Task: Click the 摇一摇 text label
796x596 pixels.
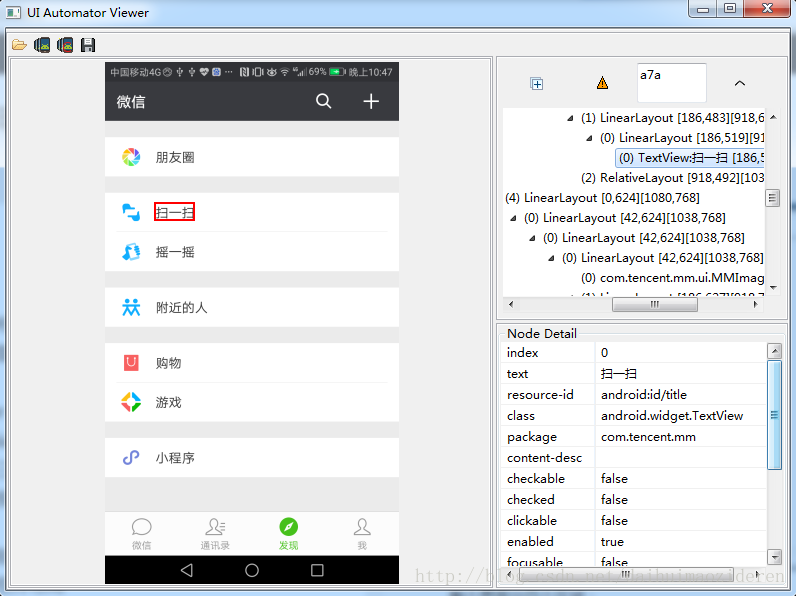Action: coord(175,252)
